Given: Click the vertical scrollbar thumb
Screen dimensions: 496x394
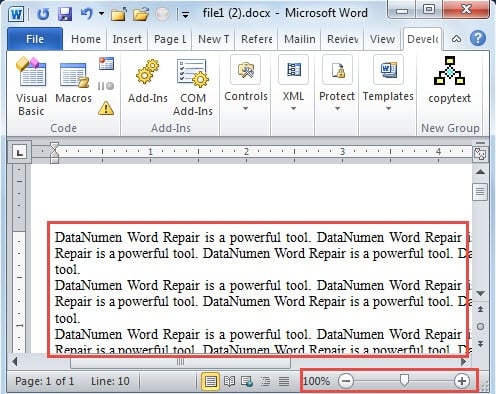Looking at the screenshot, I should point(480,192).
